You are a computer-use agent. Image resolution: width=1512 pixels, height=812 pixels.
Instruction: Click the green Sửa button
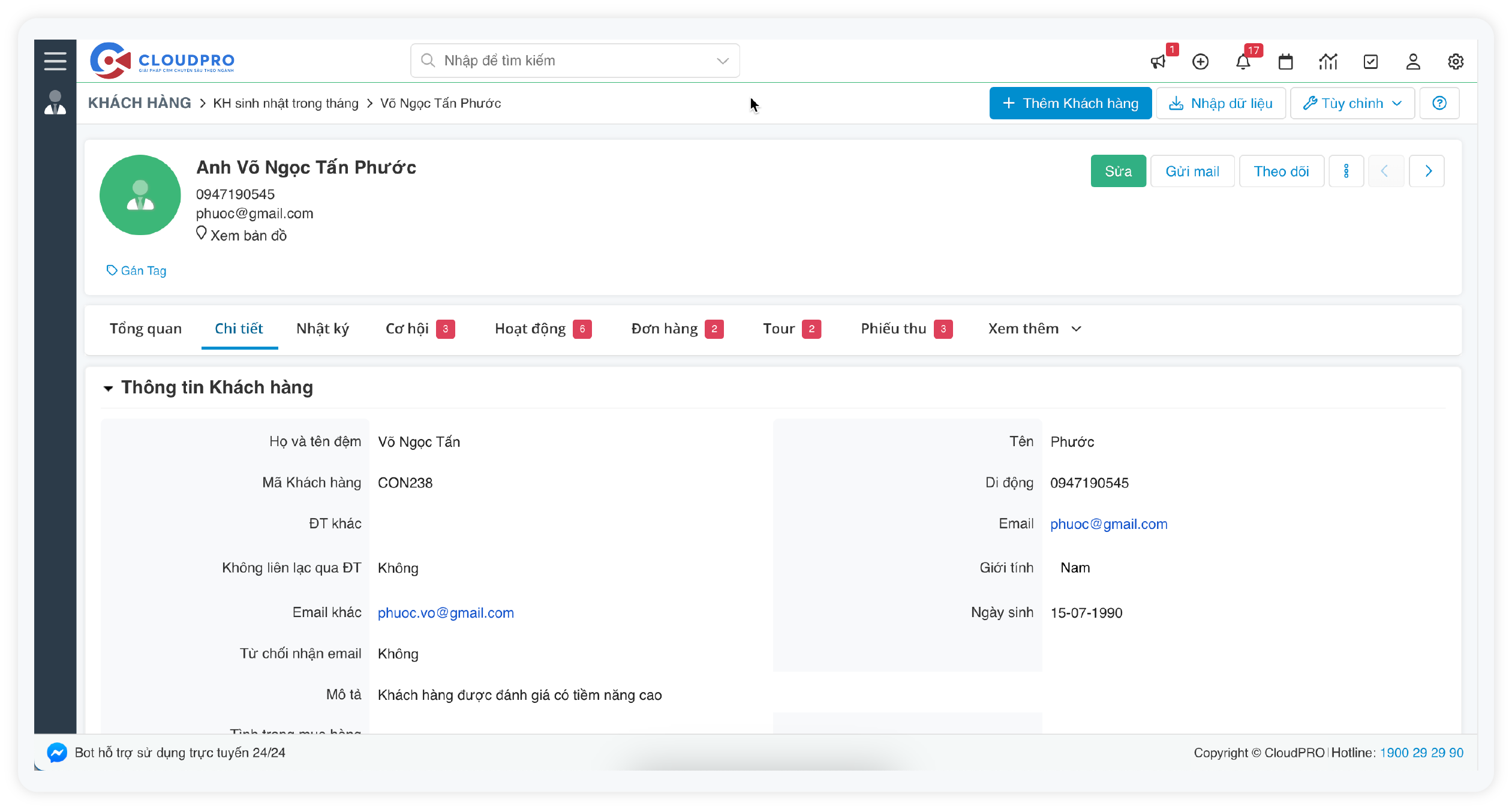(1118, 172)
